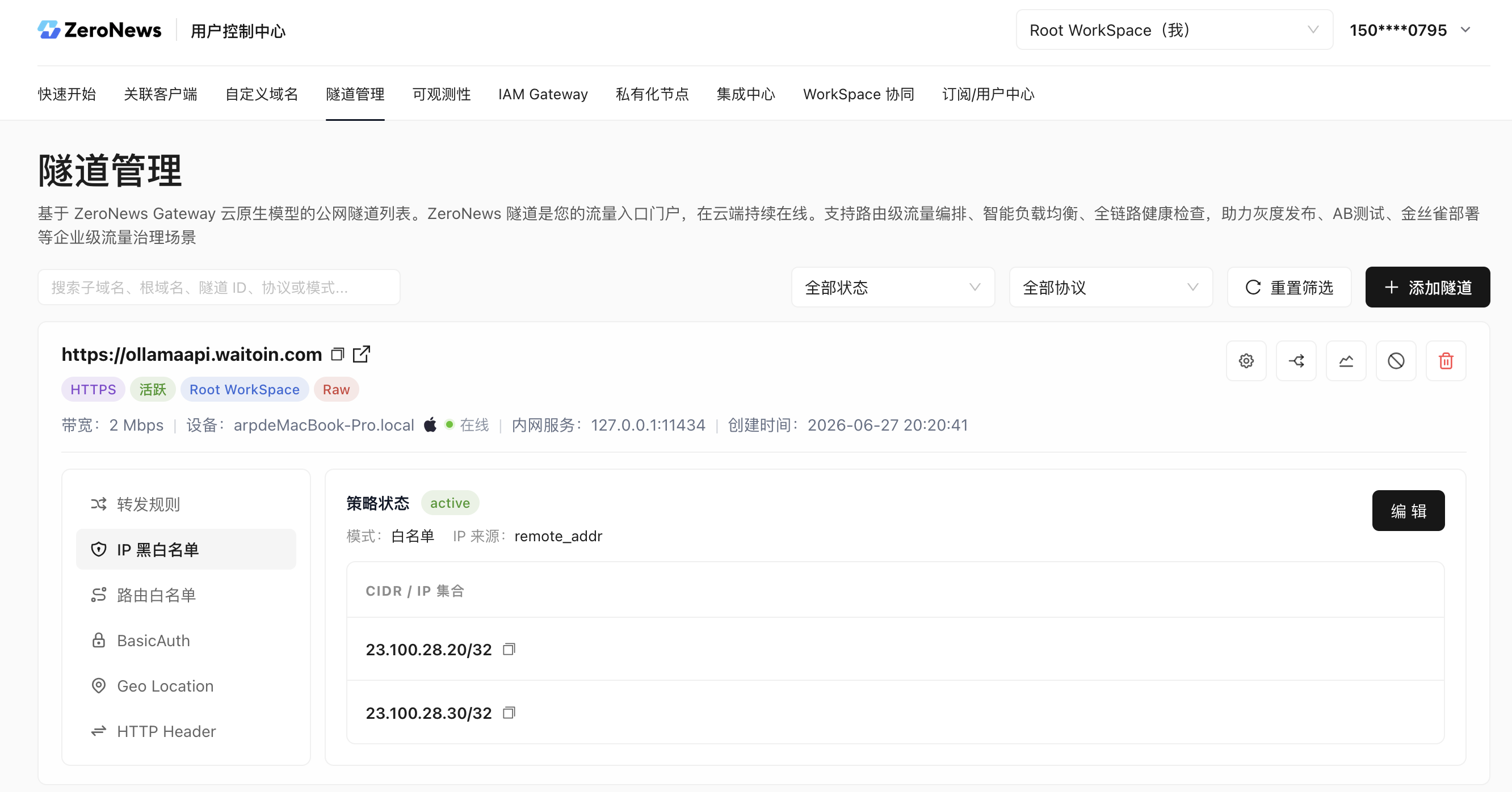Screen dimensions: 1512x792
Task: Copy the 23.100.28.30/32 CIDR entry
Action: click(x=509, y=712)
